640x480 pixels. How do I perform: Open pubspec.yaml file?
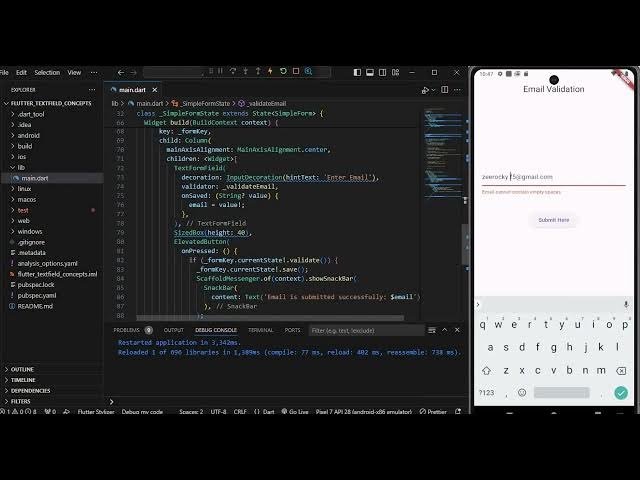coord(37,296)
